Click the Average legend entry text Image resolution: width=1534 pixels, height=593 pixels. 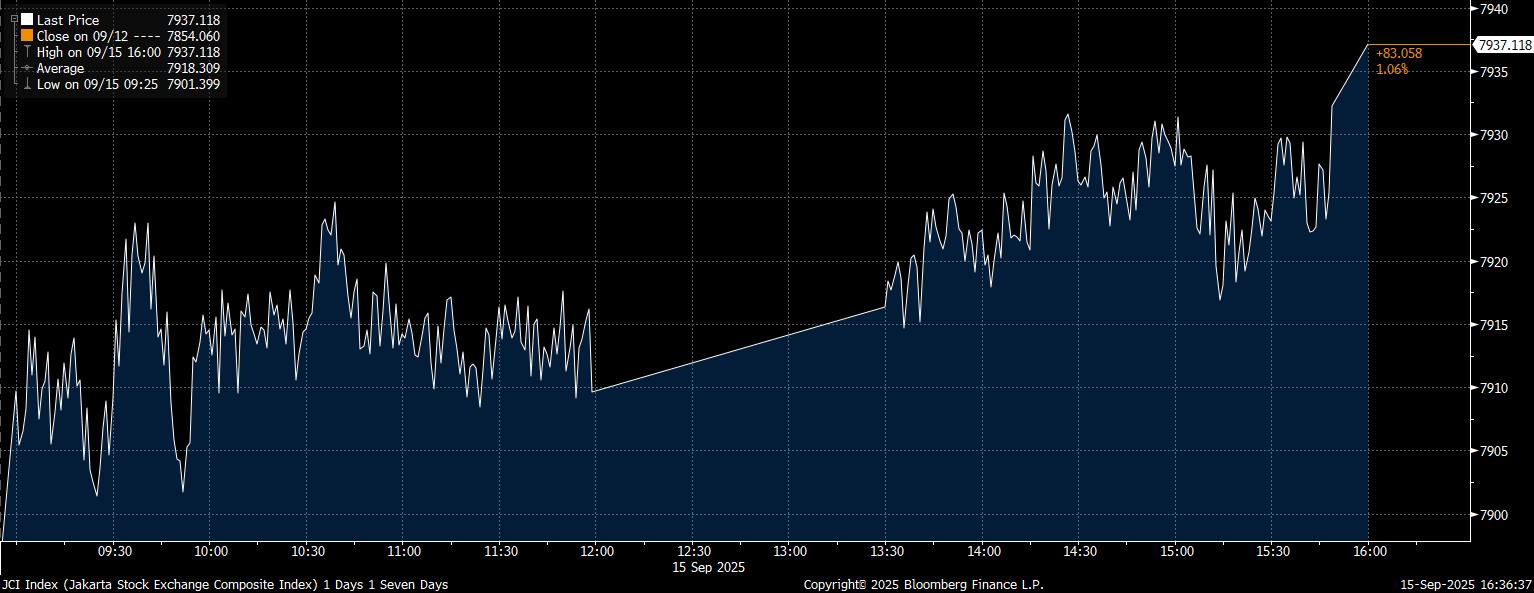click(60, 68)
